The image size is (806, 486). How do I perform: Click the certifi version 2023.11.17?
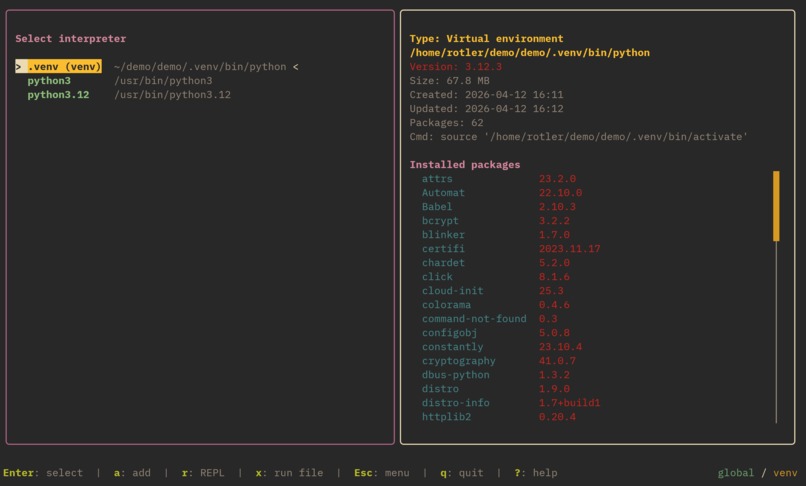point(570,248)
